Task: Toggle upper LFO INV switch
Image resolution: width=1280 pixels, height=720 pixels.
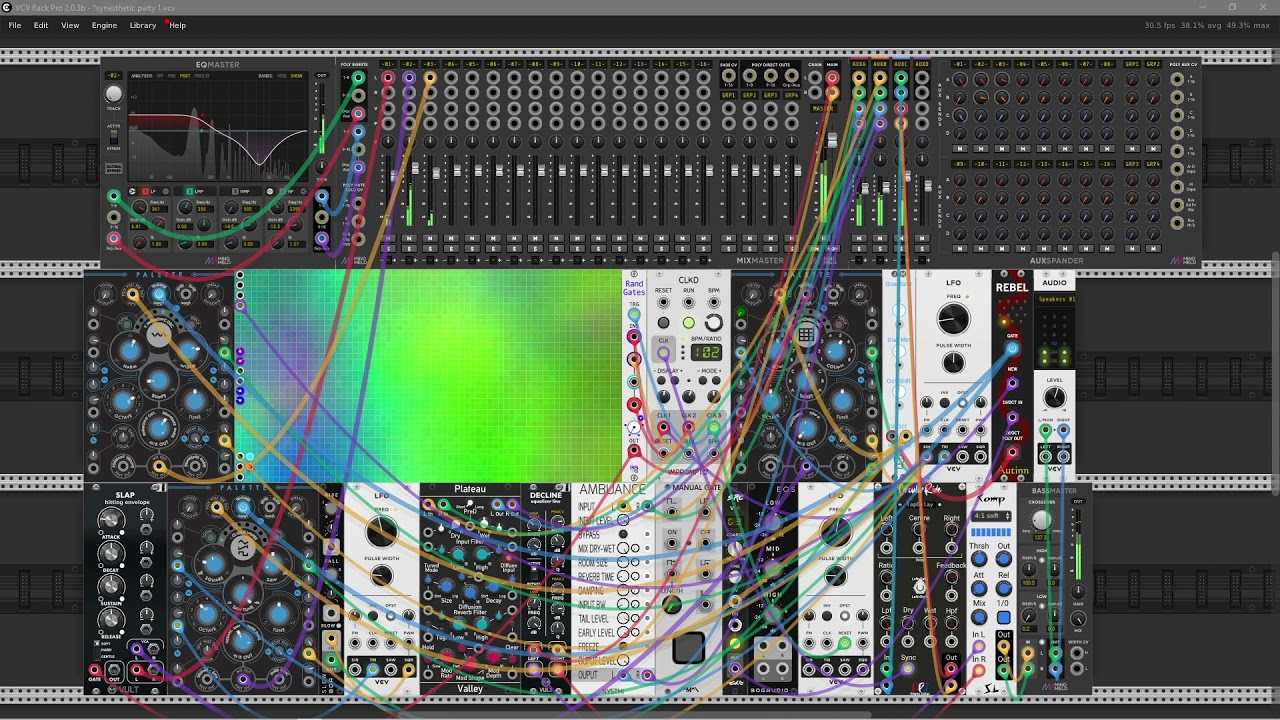Action: pyautogui.click(x=945, y=403)
